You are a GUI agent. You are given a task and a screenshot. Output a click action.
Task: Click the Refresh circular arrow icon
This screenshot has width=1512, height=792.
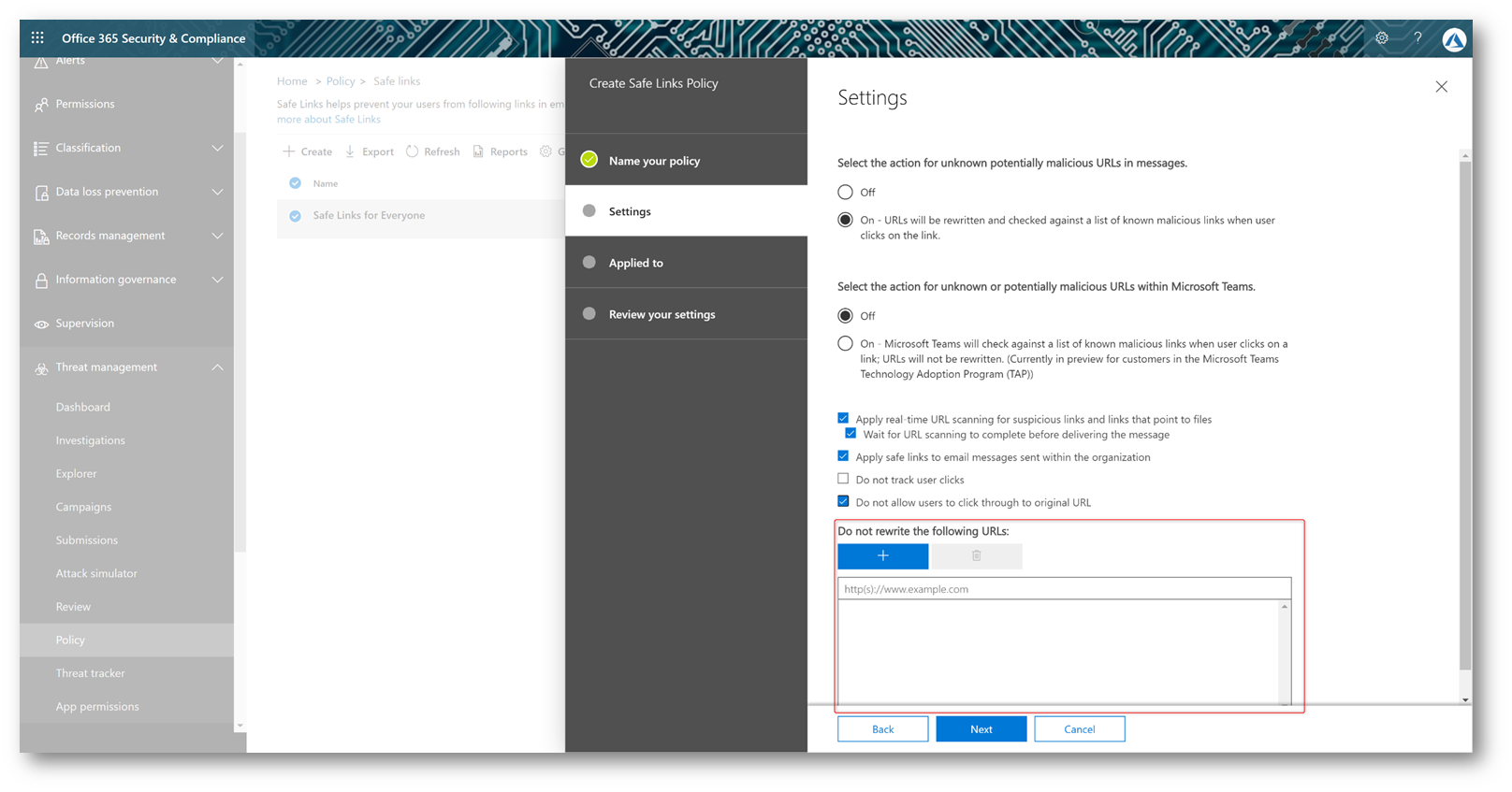[x=412, y=151]
